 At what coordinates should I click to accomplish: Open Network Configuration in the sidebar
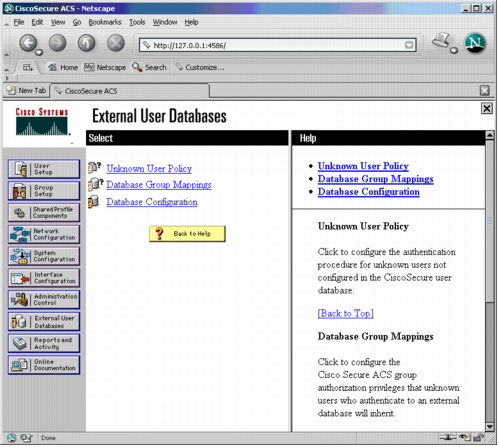[x=44, y=235]
